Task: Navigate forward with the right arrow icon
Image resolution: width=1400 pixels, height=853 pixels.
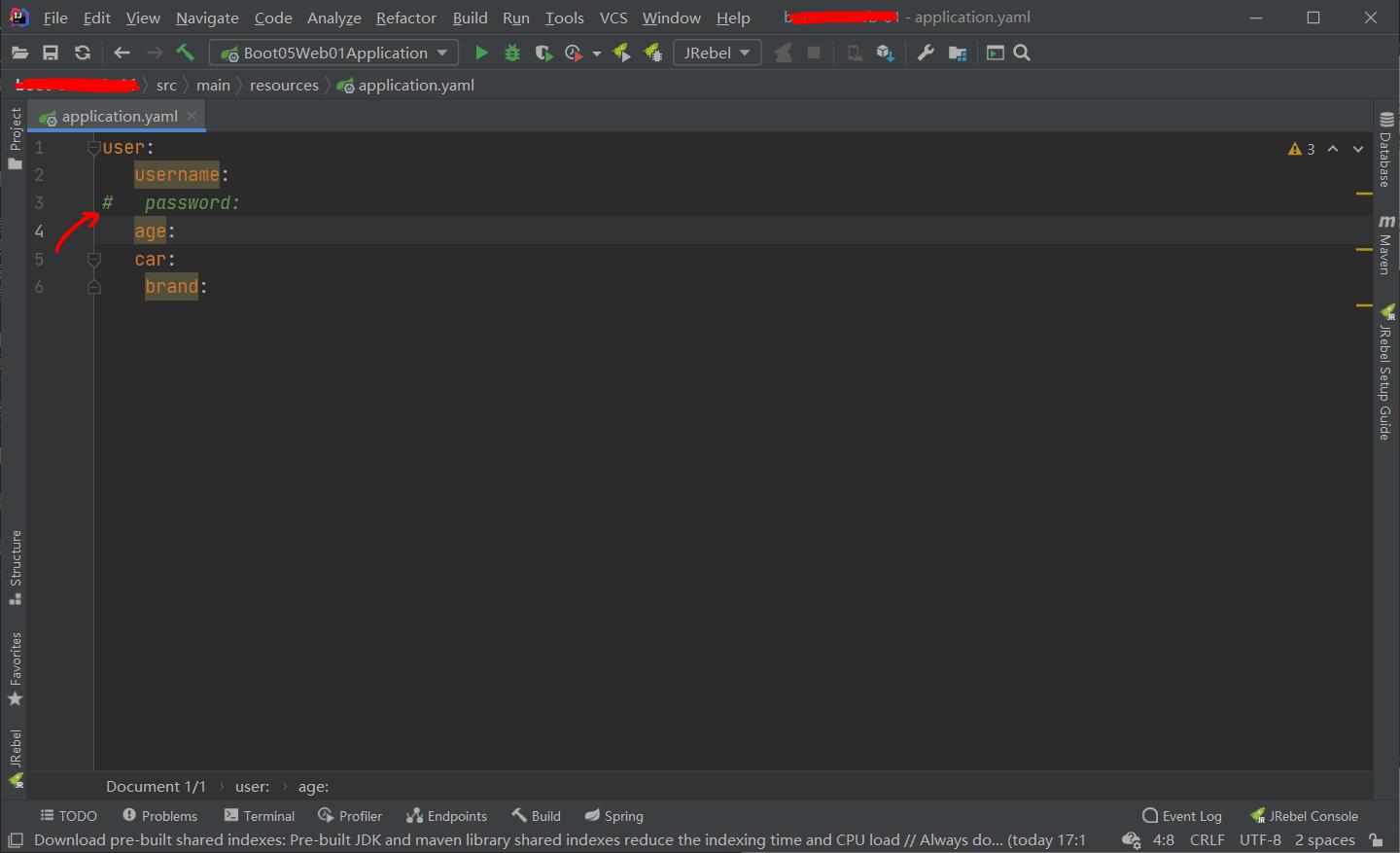Action: point(155,53)
